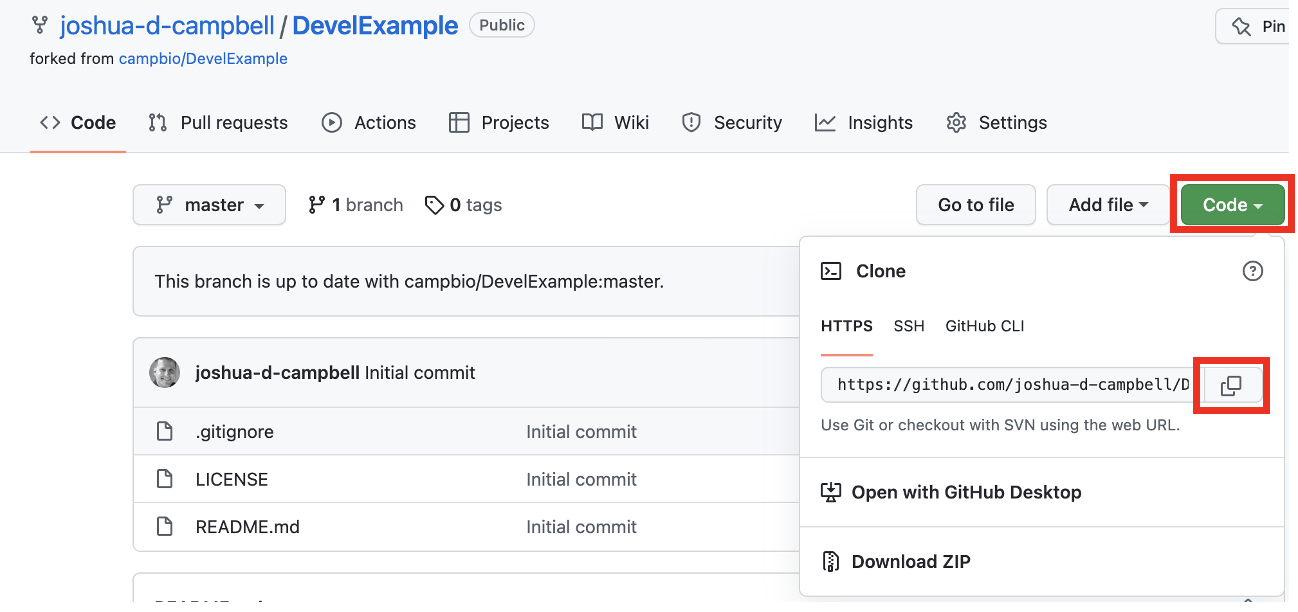Screen dimensions: 1298x612
Task: Expand the Add file dropdown
Action: (x=1108, y=205)
